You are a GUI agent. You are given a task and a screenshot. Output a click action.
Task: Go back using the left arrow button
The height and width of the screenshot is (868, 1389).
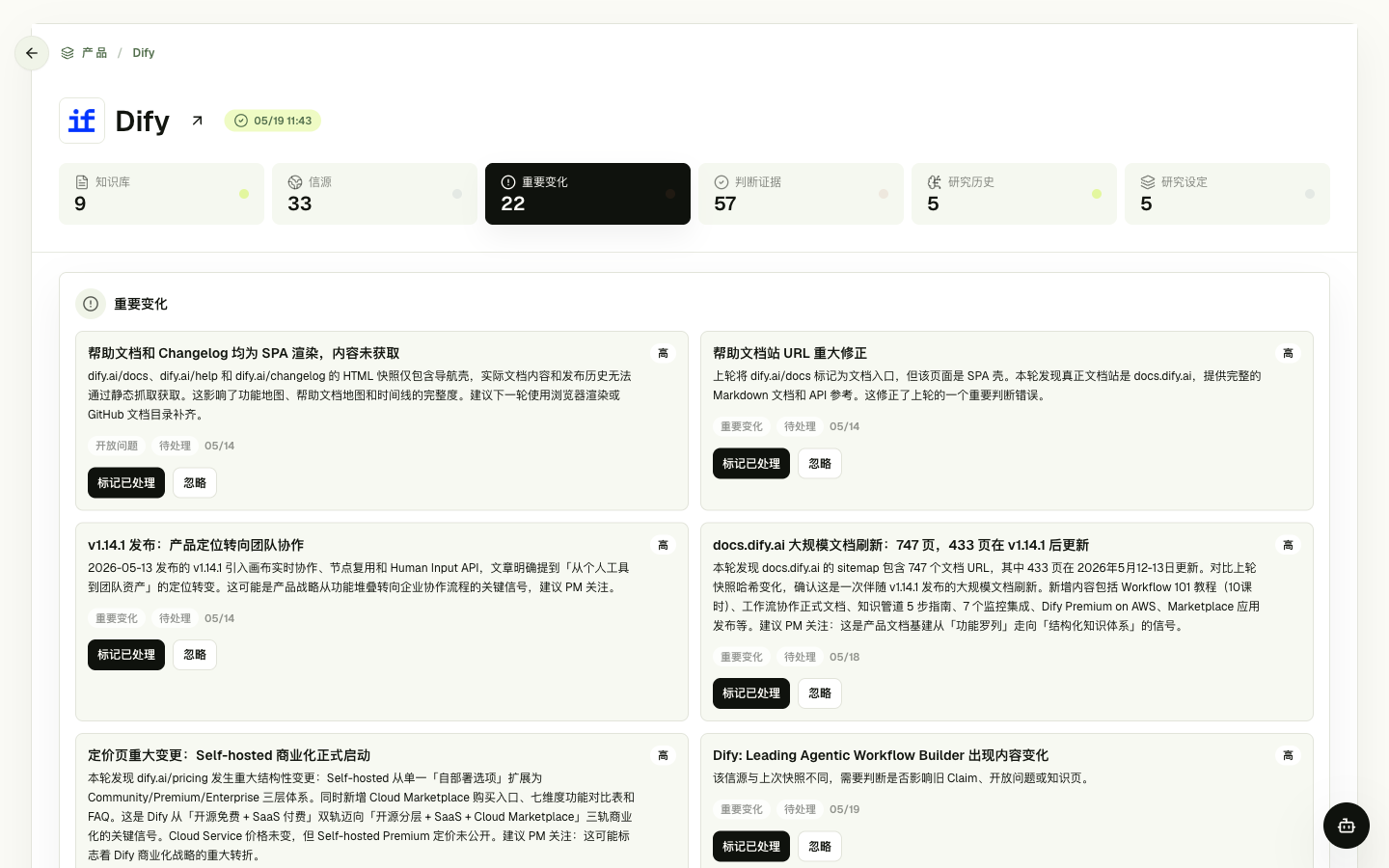(x=32, y=53)
